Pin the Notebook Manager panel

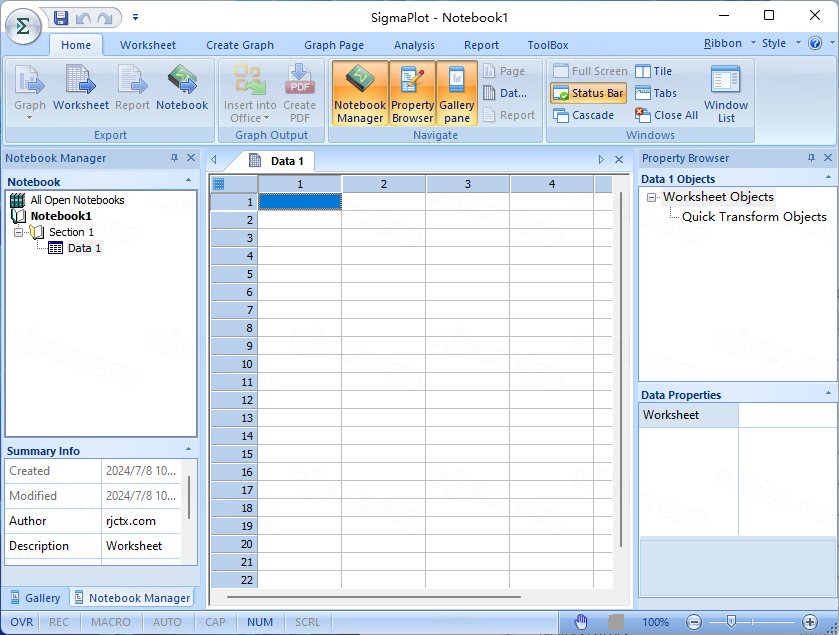tap(174, 158)
